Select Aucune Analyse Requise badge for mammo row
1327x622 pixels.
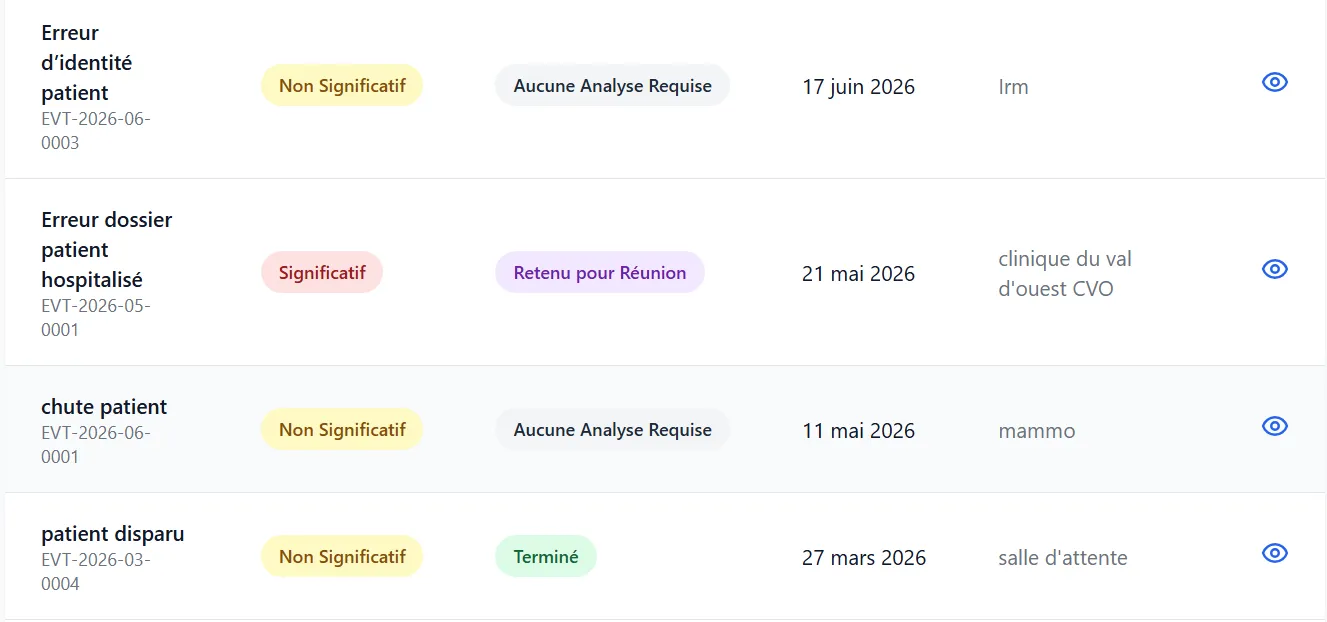[613, 430]
